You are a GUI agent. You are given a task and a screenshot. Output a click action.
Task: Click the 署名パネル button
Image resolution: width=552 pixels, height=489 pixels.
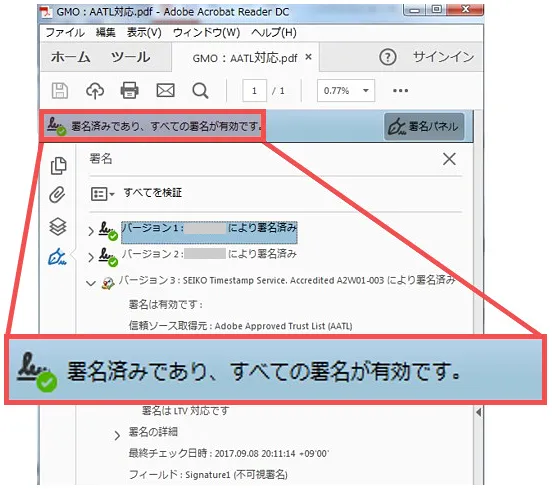(424, 126)
